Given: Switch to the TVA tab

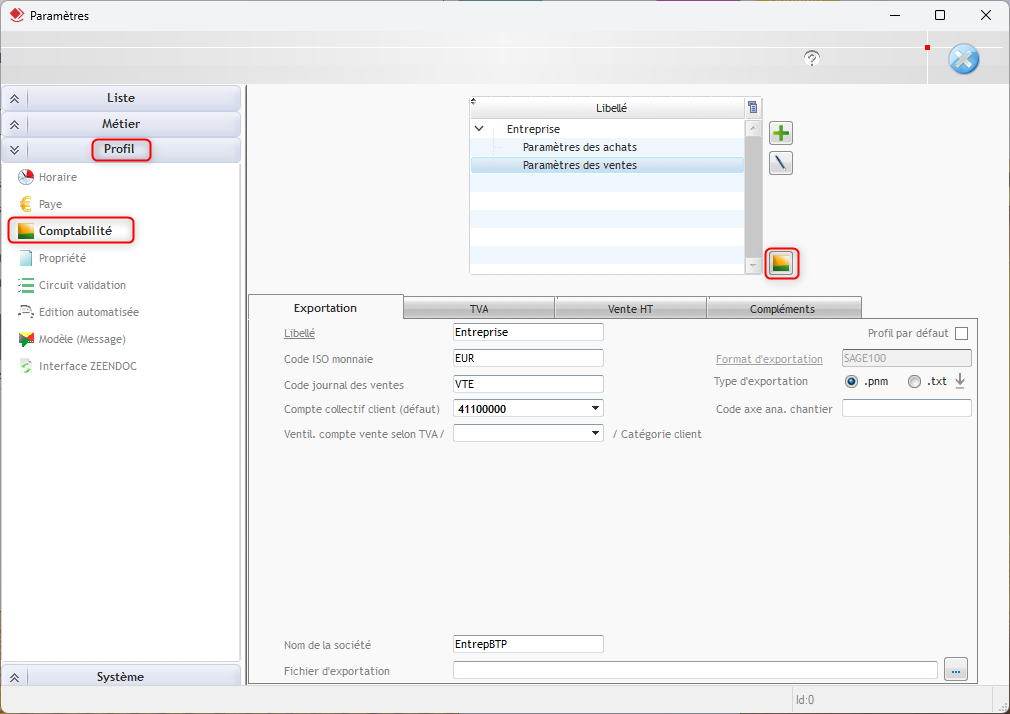Looking at the screenshot, I should point(479,309).
